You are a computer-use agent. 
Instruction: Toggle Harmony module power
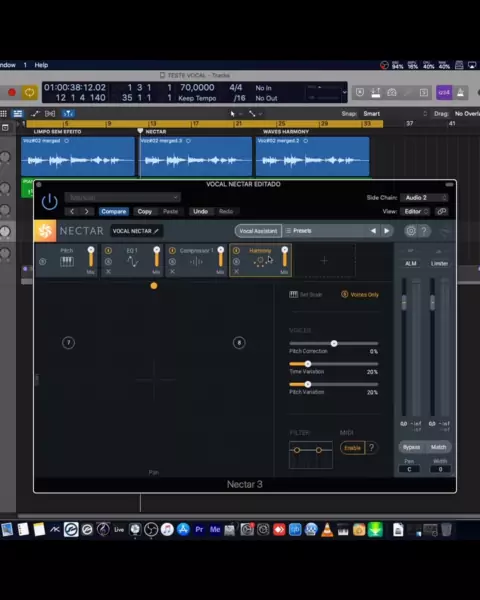pos(236,251)
